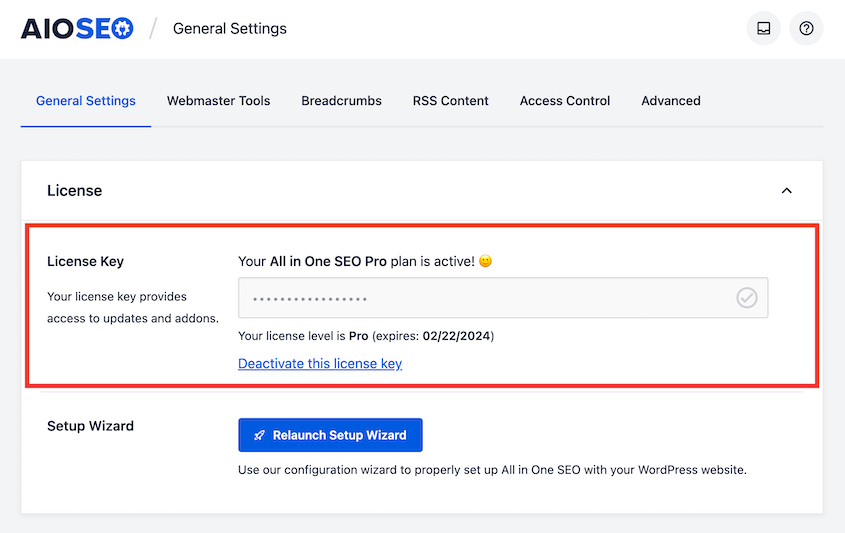
Task: Click the smiley emoji after active message
Action: point(486,261)
